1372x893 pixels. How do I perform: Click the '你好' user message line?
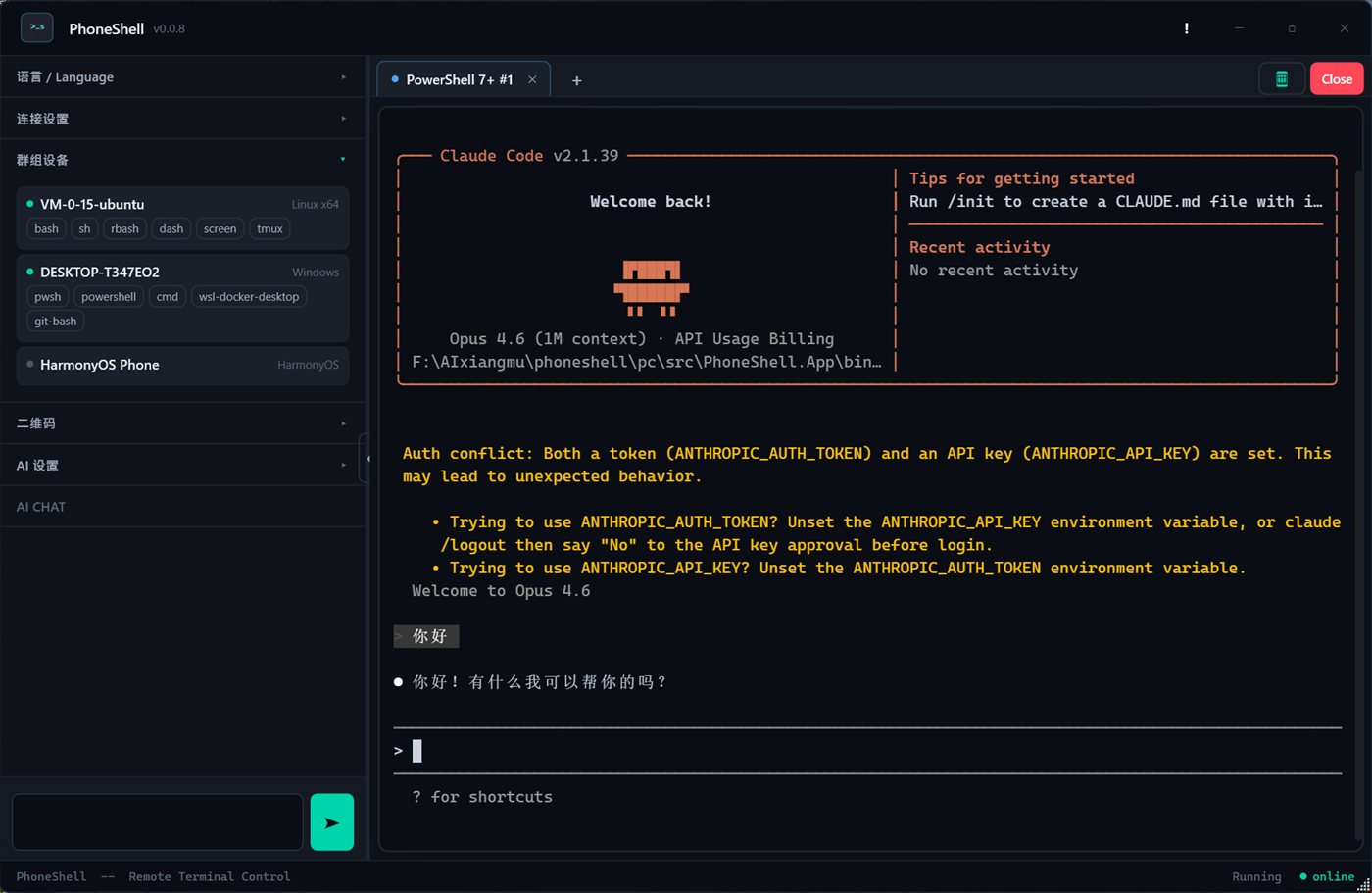426,636
